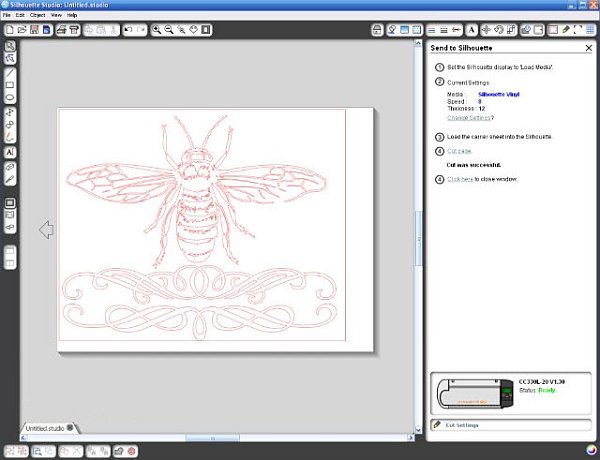Click the Print icon in toolbar
Viewport: 600px width, 460px height.
[62, 31]
